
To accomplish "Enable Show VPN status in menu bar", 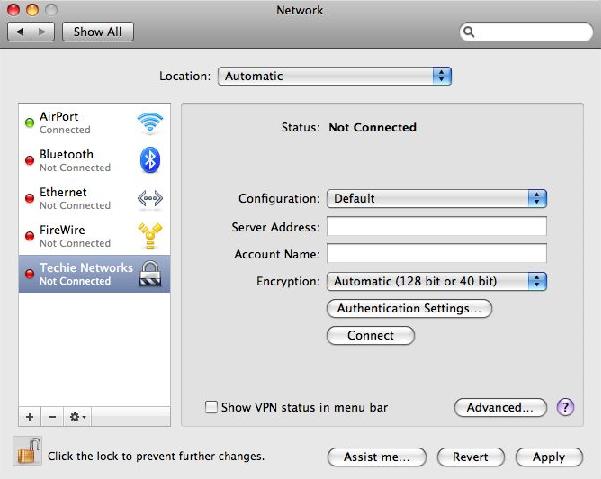I will 211,407.
